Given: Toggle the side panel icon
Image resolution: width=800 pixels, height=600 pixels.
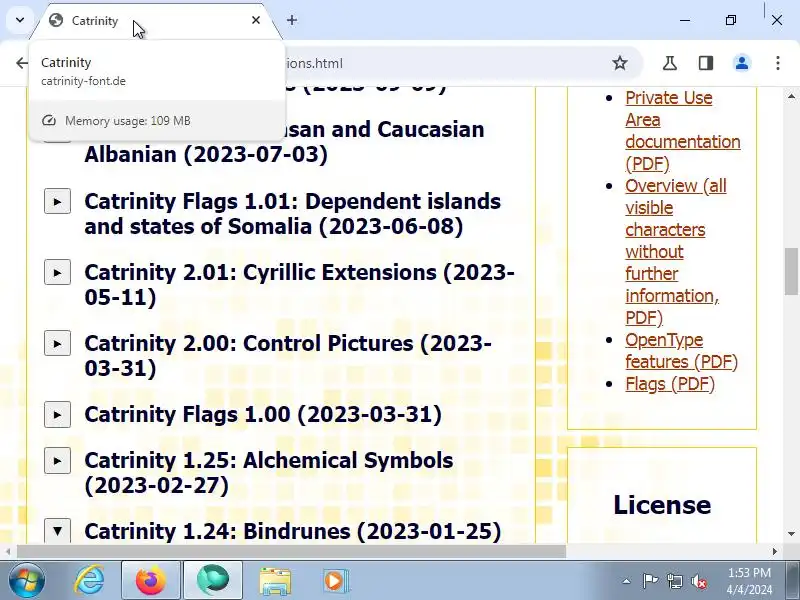Looking at the screenshot, I should (706, 63).
